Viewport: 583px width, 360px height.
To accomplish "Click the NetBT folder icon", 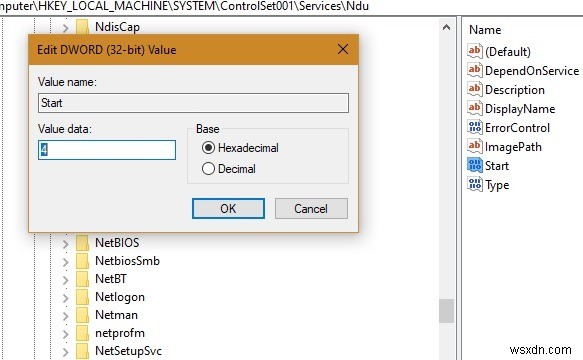I will [82, 279].
